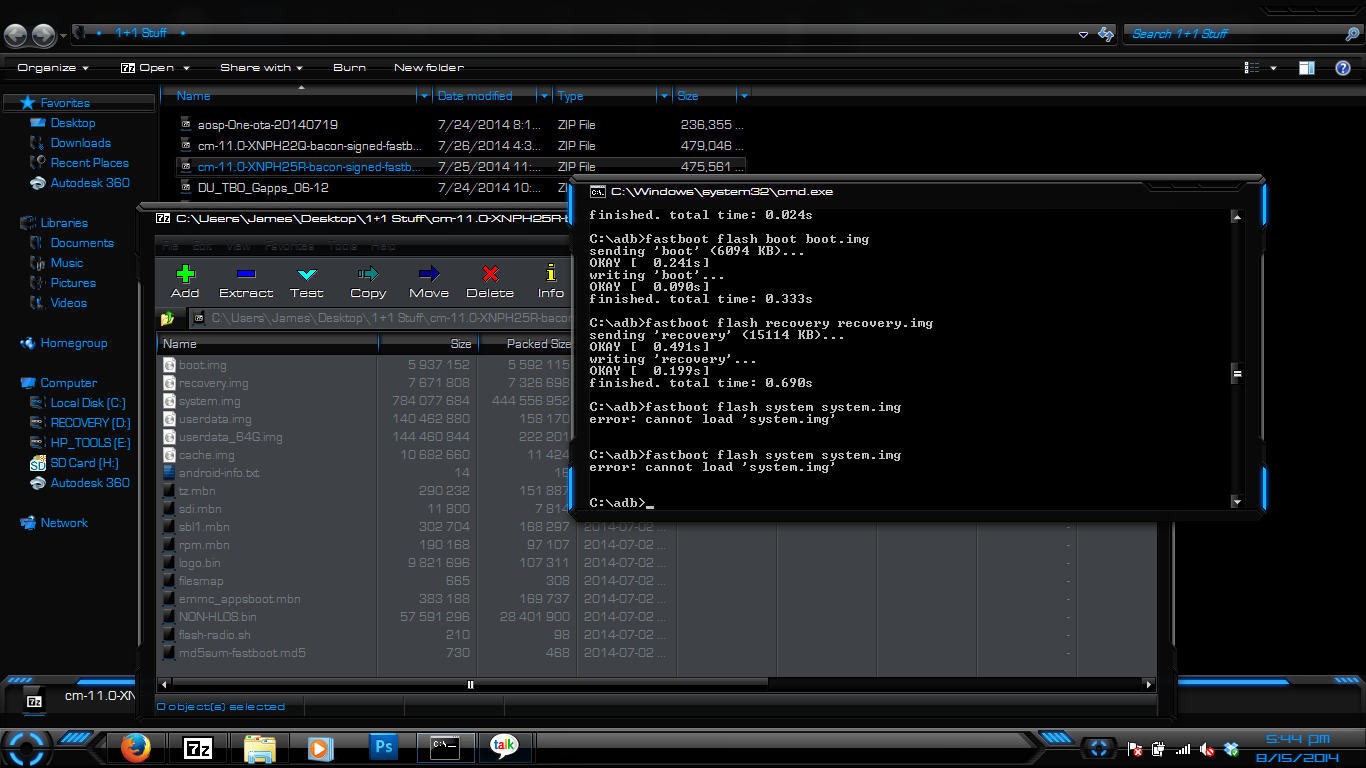
Task: Click the Info icon in 7-Zip toolbar
Action: click(551, 274)
